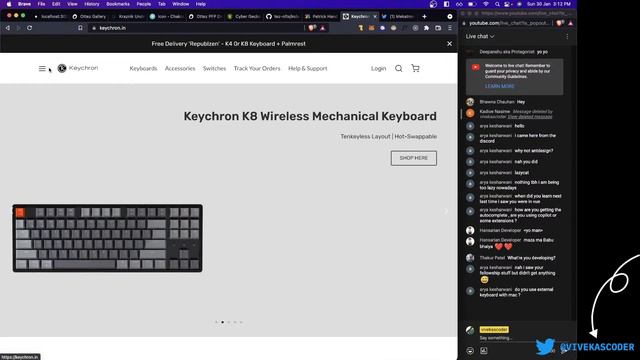
Task: View deleted message link in chat
Action: pyautogui.click(x=530, y=117)
